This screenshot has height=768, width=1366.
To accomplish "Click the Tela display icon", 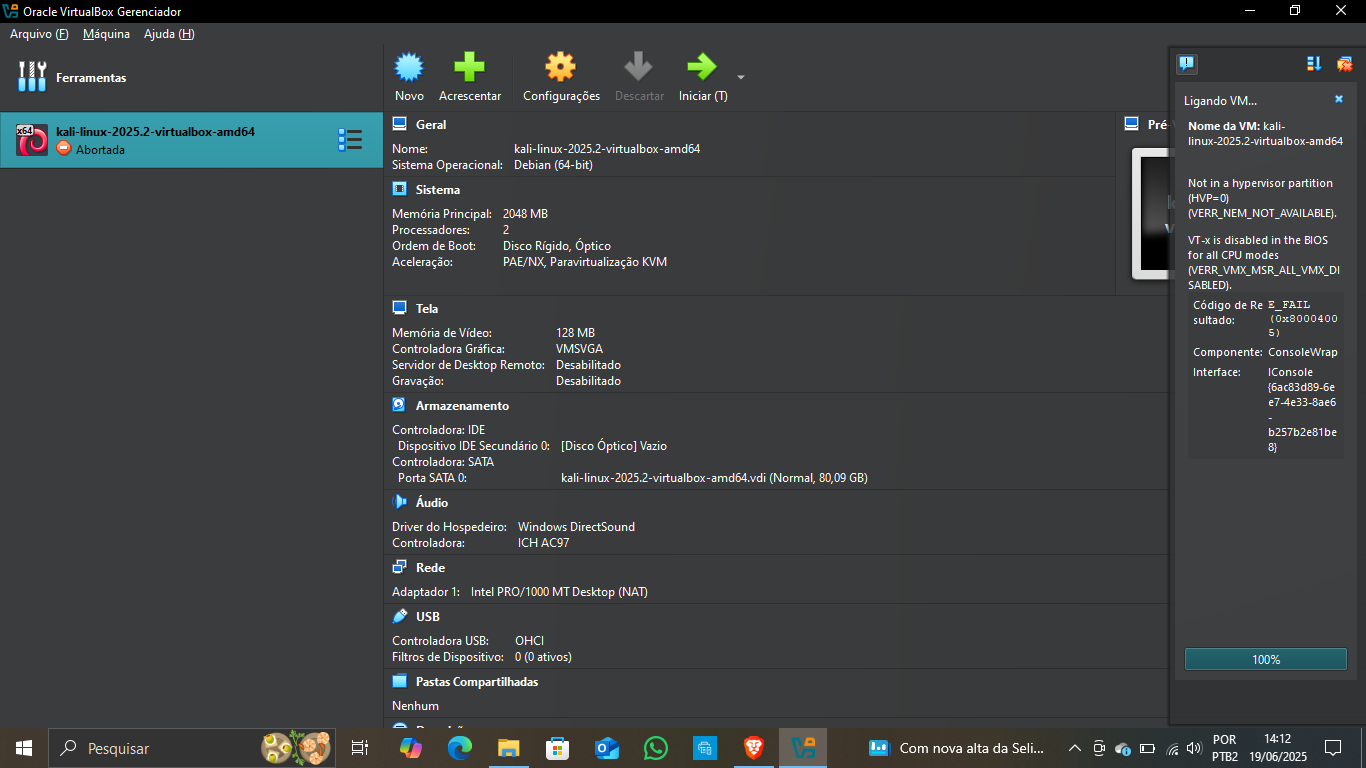I will (x=399, y=309).
